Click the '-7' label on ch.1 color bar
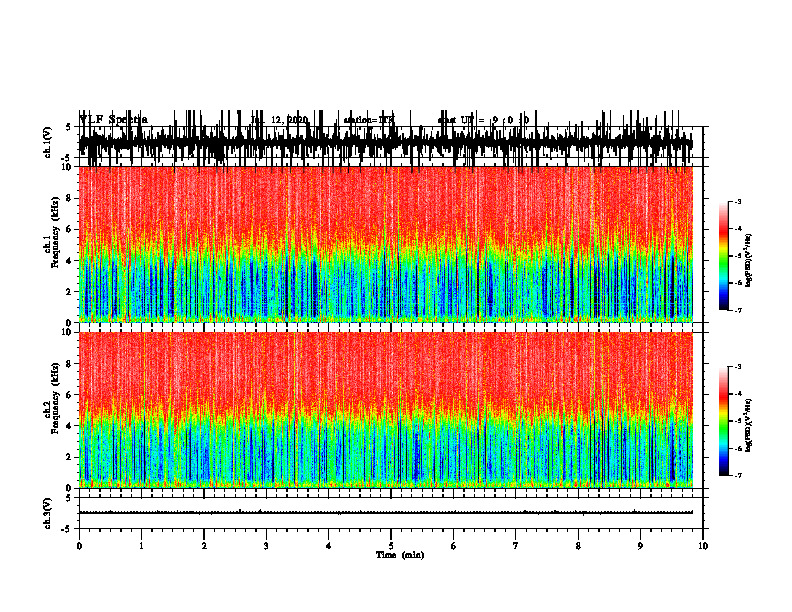Image resolution: width=792 pixels, height=612 pixels. (737, 310)
